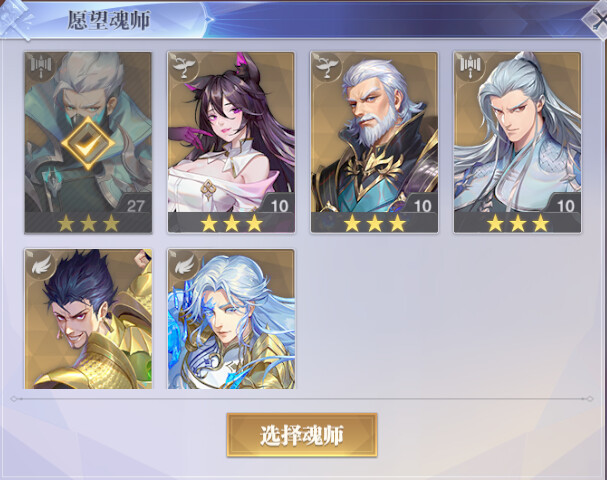Click the 选择魂师 button

point(302,435)
